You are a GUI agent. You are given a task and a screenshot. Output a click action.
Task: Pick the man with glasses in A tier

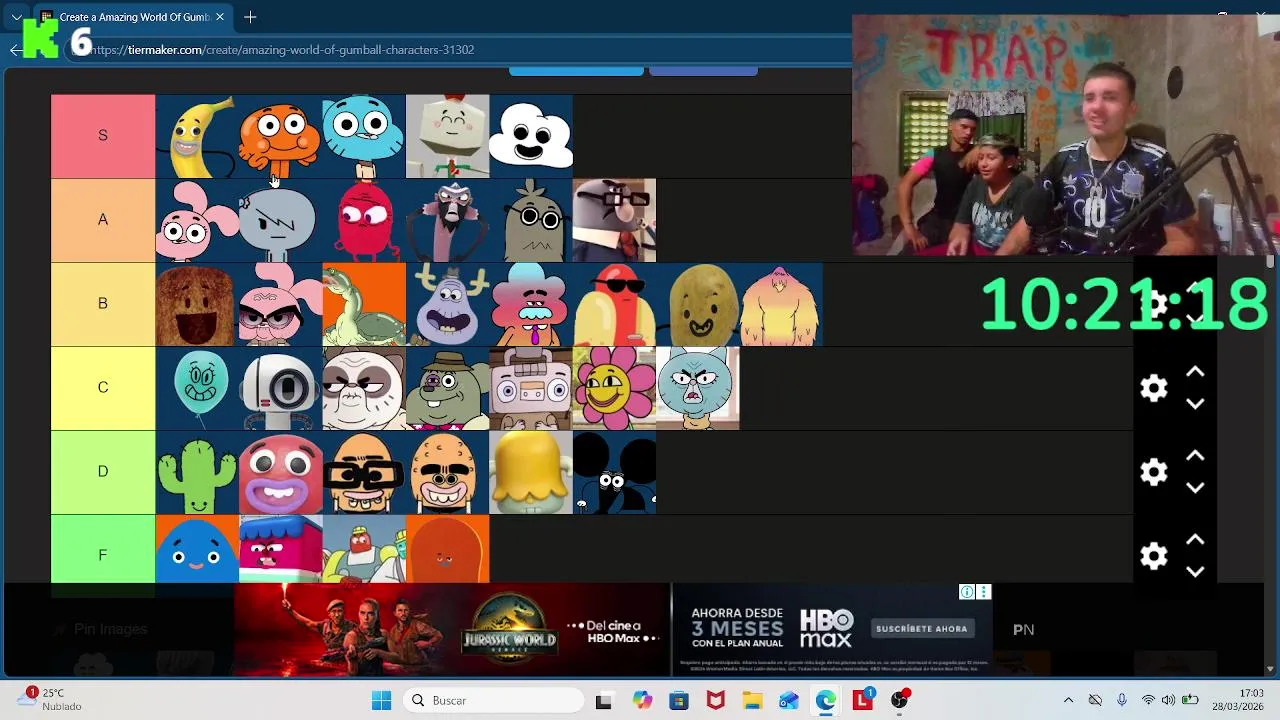[614, 220]
